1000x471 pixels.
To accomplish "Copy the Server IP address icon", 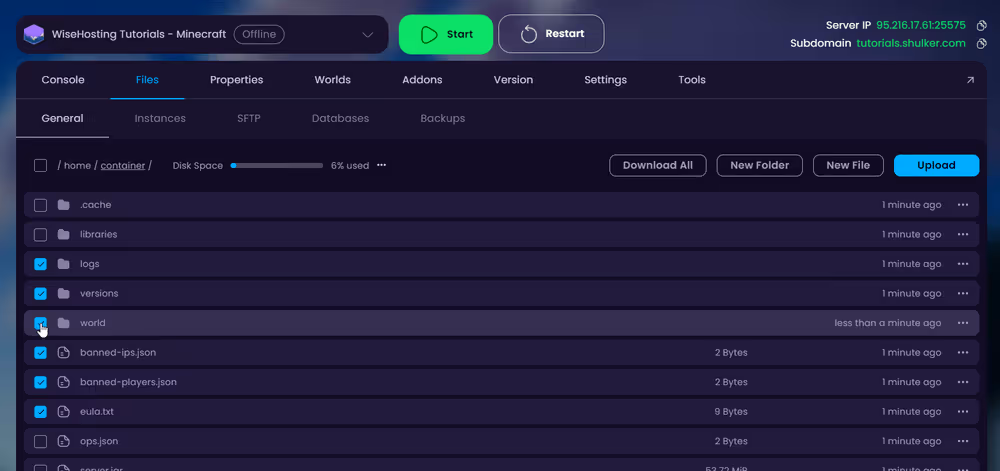I will pyautogui.click(x=982, y=25).
